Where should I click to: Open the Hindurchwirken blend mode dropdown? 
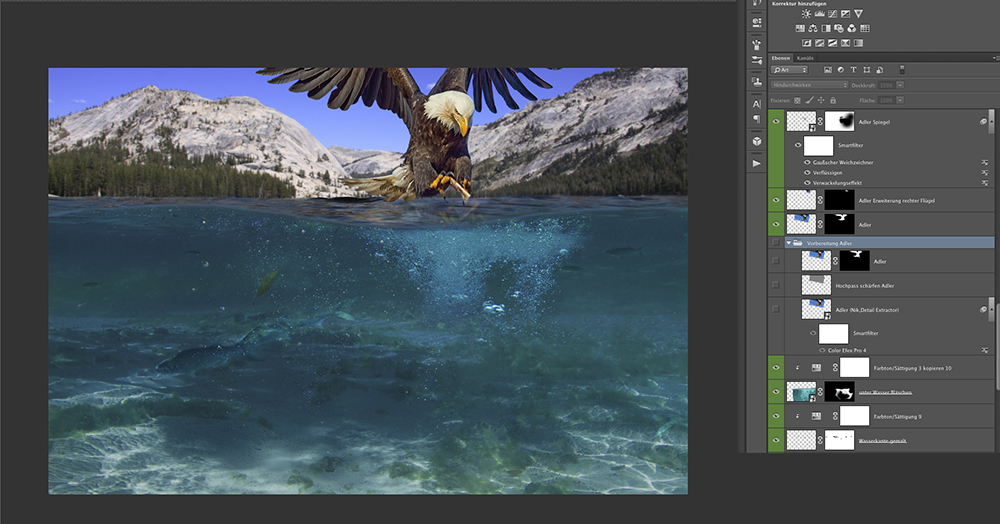click(810, 85)
